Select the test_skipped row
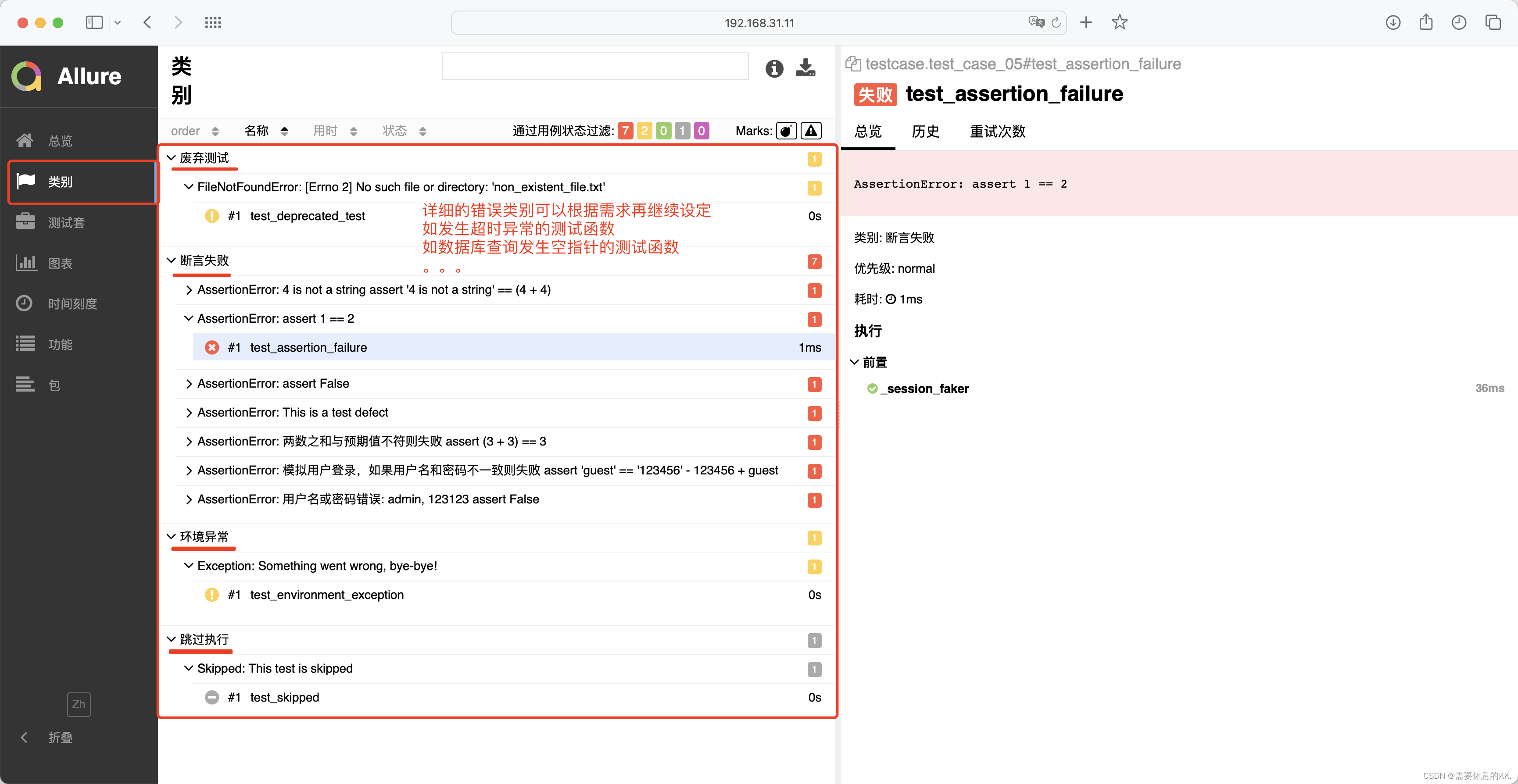The width and height of the screenshot is (1518, 784). pyautogui.click(x=513, y=698)
